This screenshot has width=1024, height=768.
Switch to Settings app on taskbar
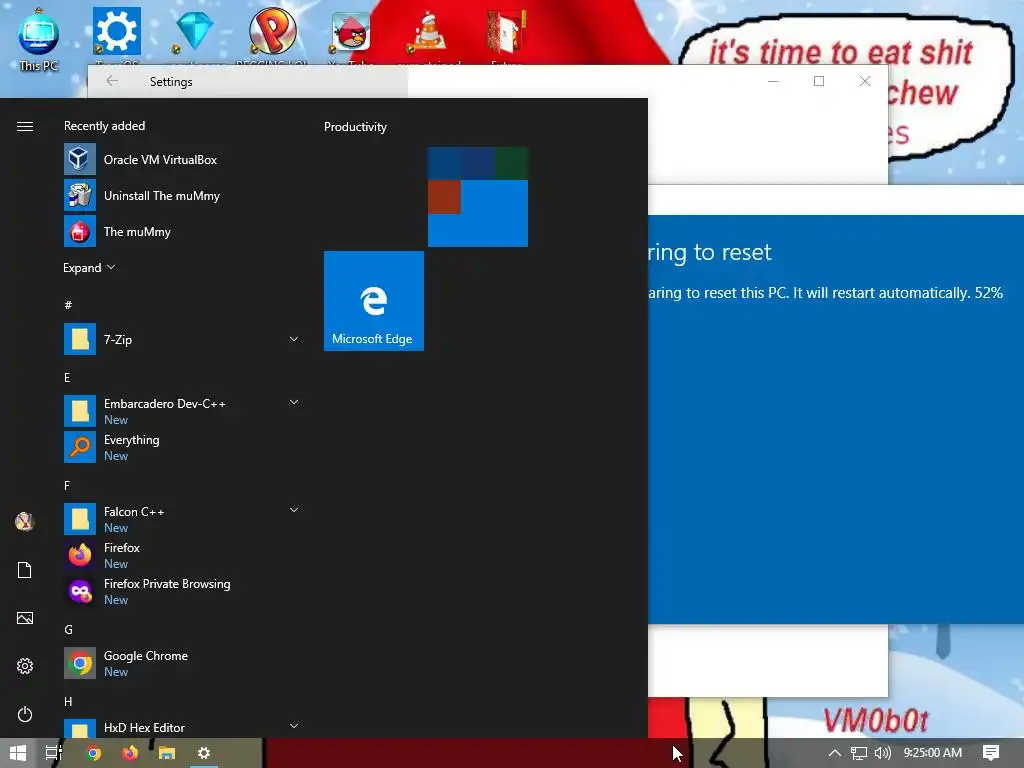204,753
